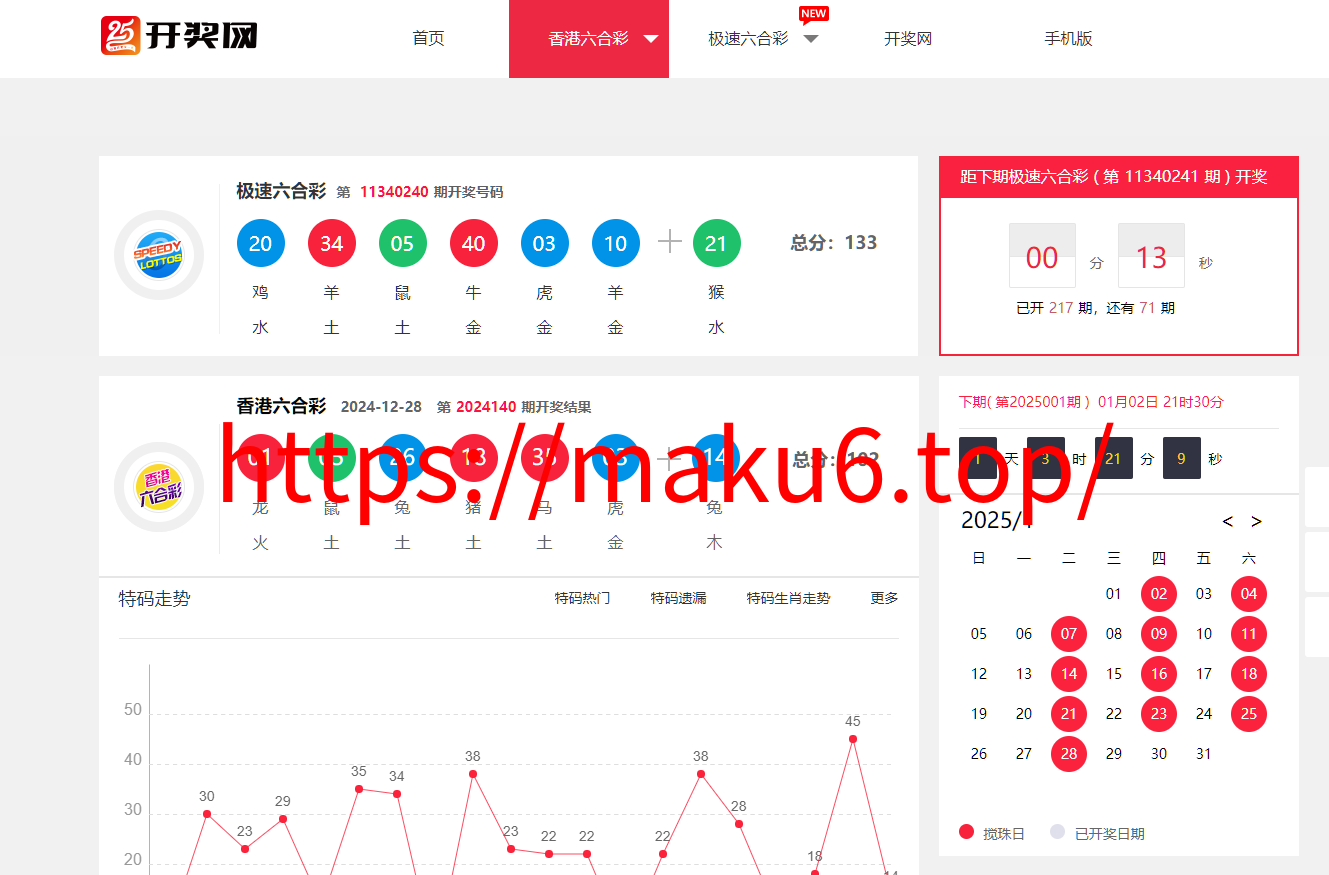
Task: Click the 开奖网 site logo
Action: pos(179,36)
